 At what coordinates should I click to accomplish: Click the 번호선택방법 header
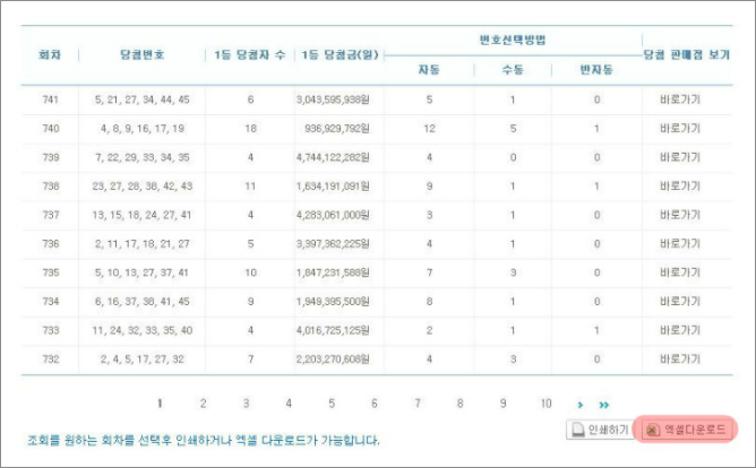coord(513,40)
